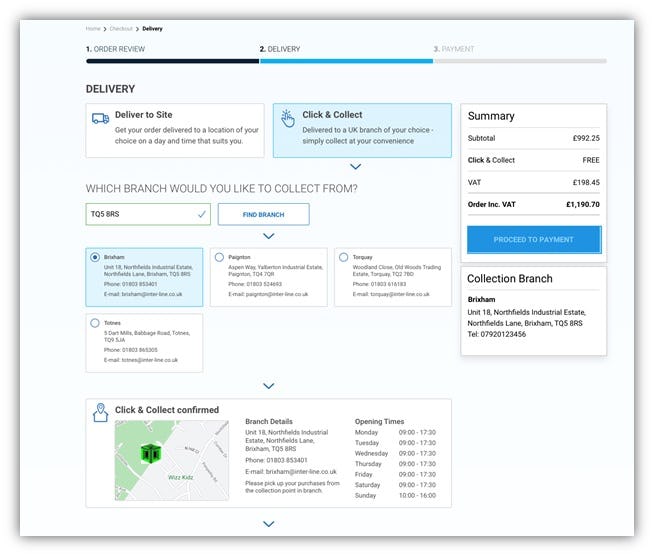Viewport: 654px width, 556px height.
Task: Click the Click & Collect hand icon
Action: (287, 118)
